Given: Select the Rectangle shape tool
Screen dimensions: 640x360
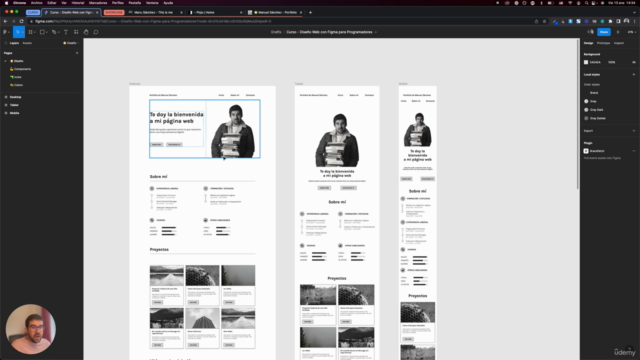Looking at the screenshot, I should 42,32.
